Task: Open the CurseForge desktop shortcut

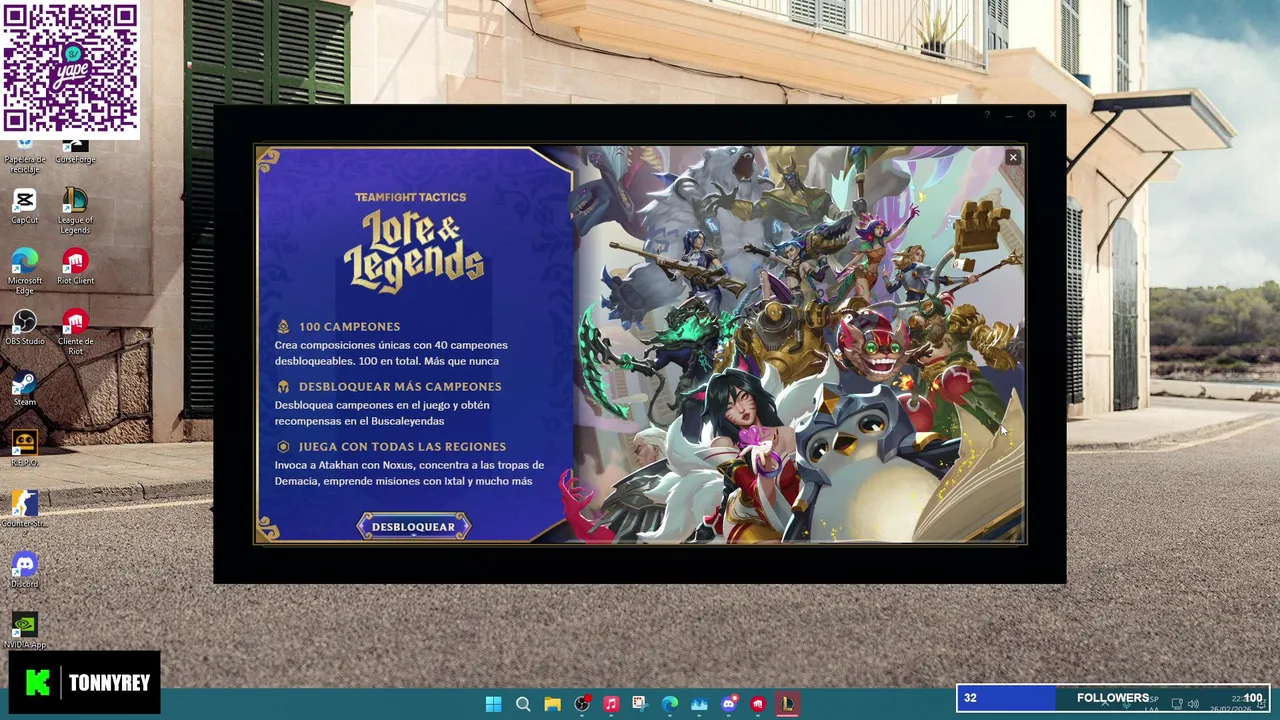Action: [75, 153]
